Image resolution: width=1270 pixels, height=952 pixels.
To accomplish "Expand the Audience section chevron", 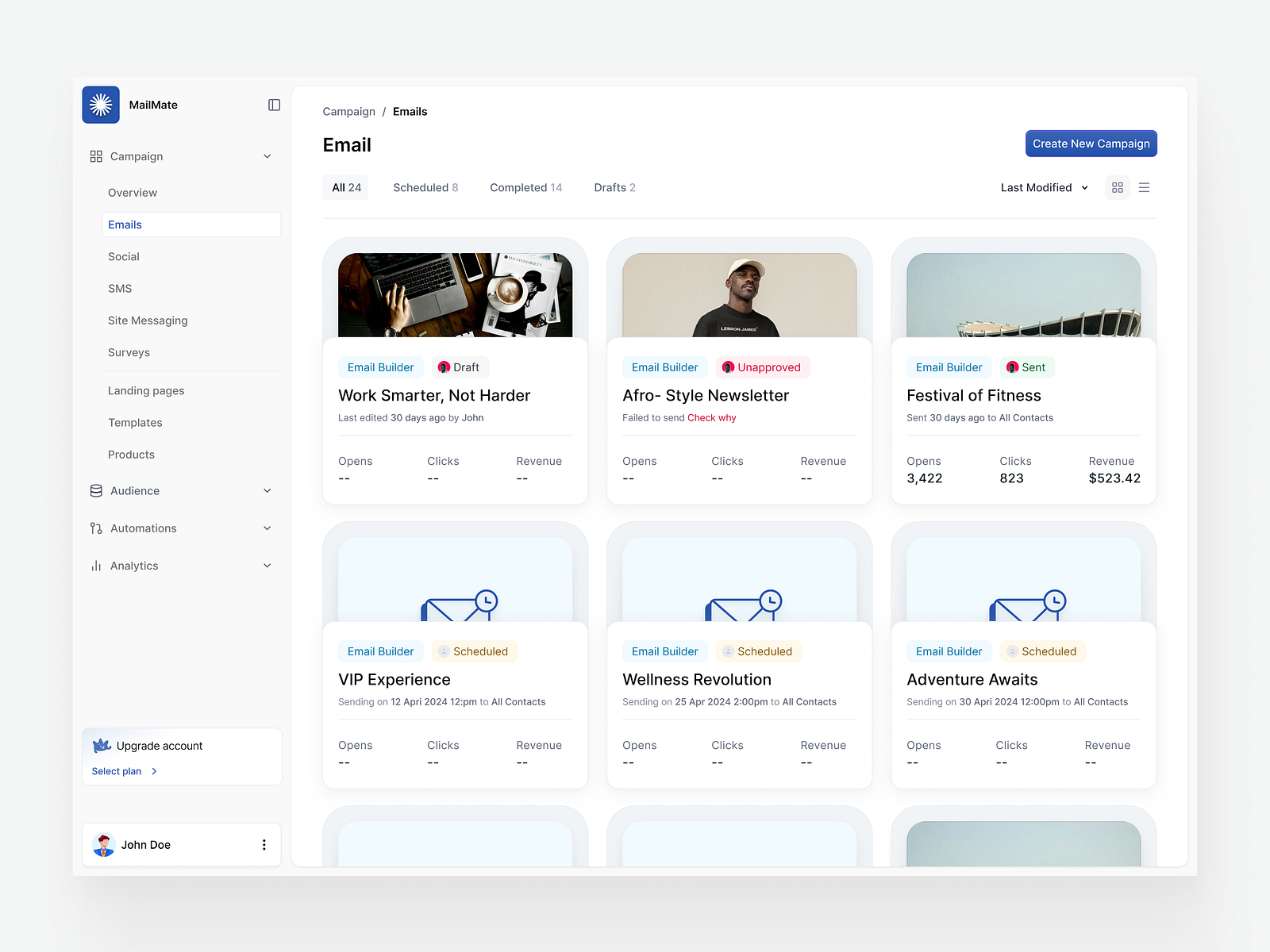I will 267,491.
